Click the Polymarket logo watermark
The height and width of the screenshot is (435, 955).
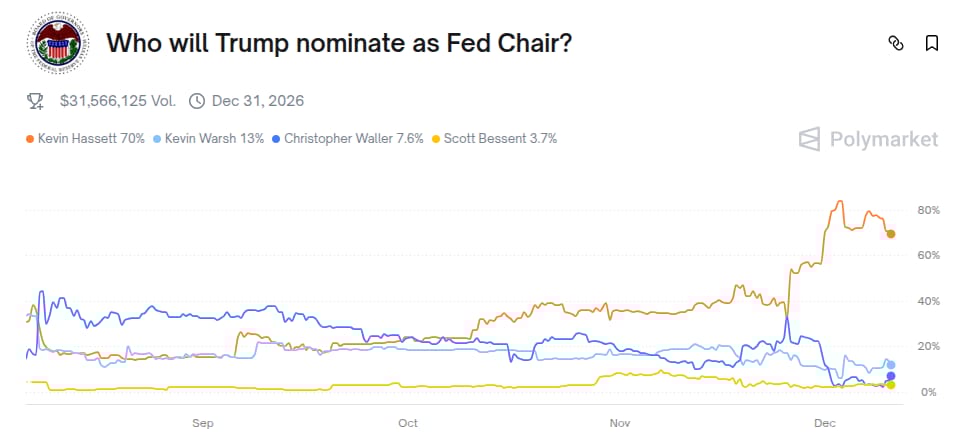pos(868,139)
